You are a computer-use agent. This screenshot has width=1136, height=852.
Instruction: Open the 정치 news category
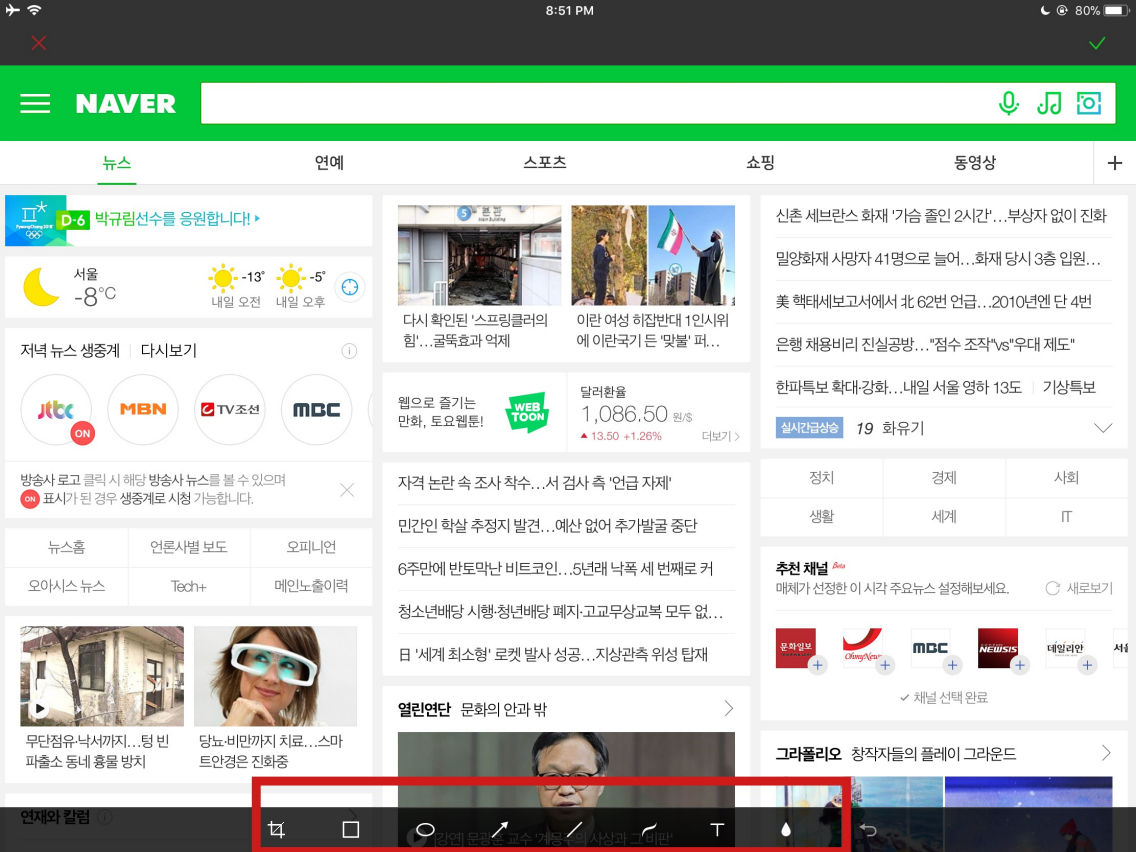click(x=822, y=477)
